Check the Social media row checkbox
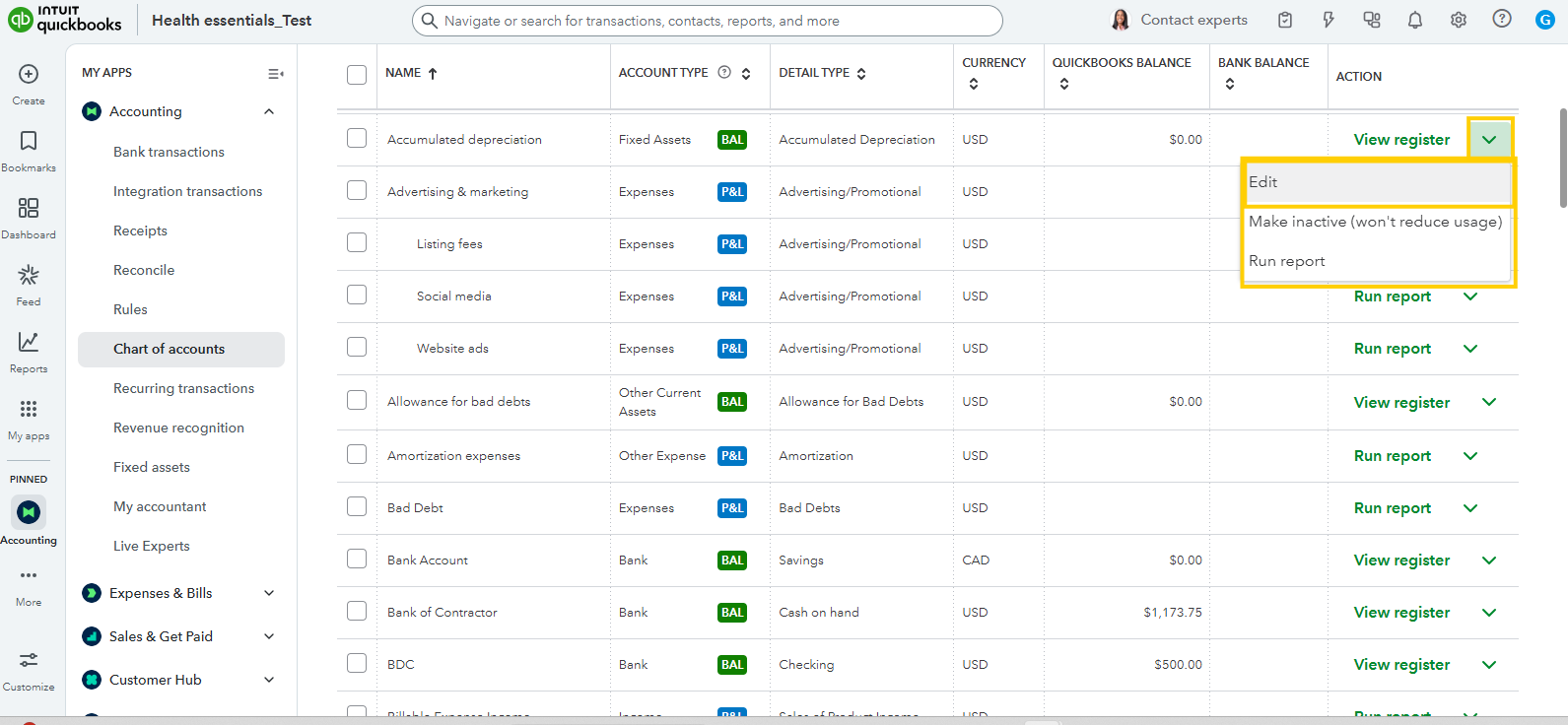Screen dimensions: 1568x725 (x=357, y=295)
